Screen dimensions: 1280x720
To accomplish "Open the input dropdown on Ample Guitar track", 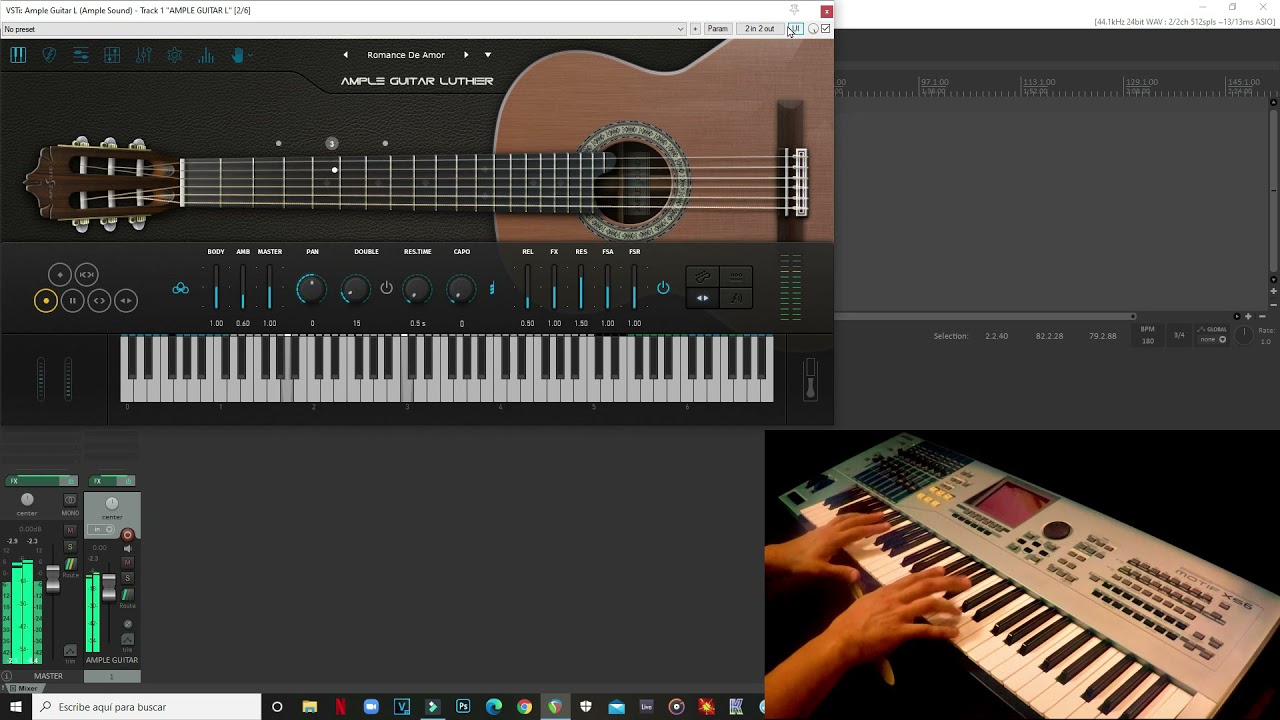I will [103, 530].
